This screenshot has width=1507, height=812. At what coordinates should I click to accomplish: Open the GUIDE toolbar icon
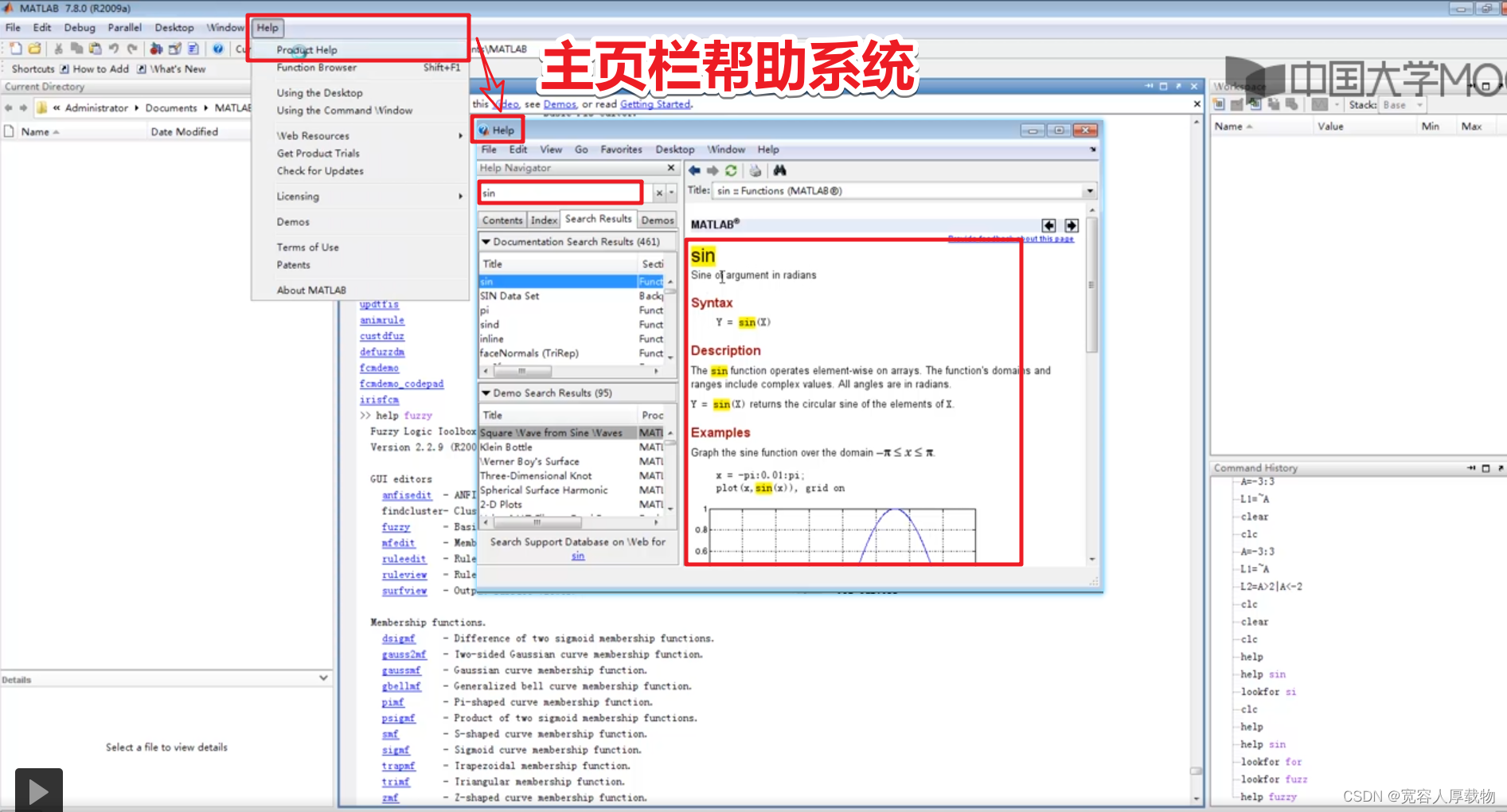(x=174, y=49)
